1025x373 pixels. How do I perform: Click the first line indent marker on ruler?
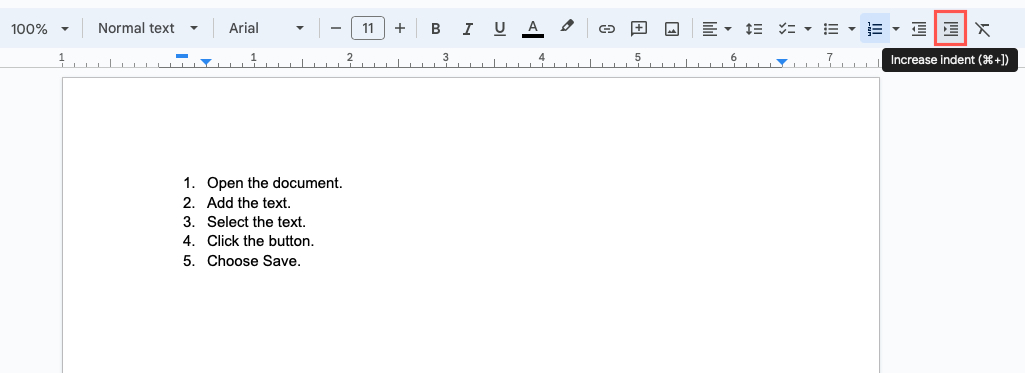(x=182, y=56)
